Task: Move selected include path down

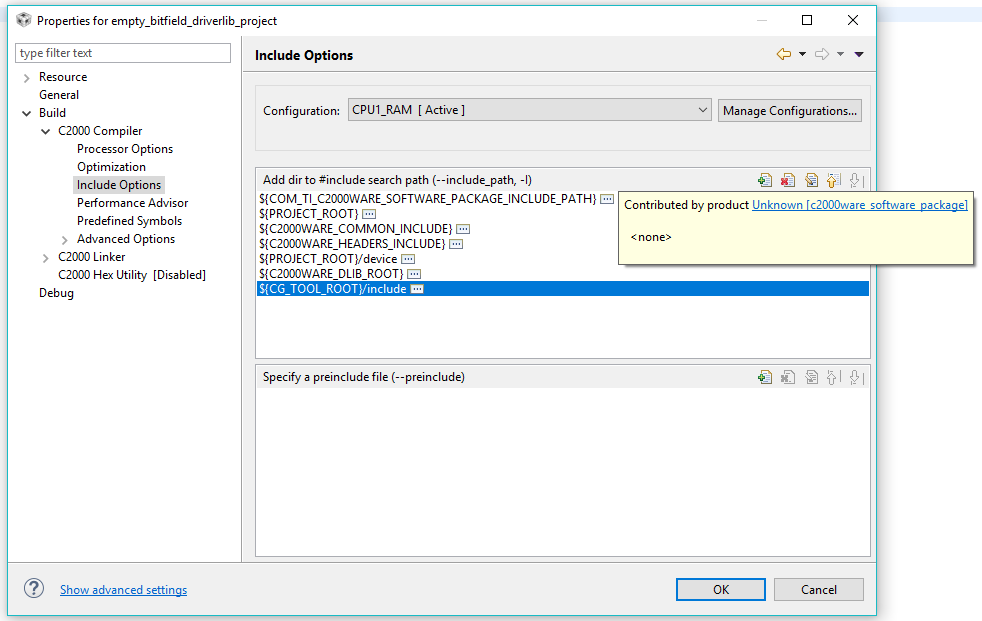Action: [x=856, y=180]
